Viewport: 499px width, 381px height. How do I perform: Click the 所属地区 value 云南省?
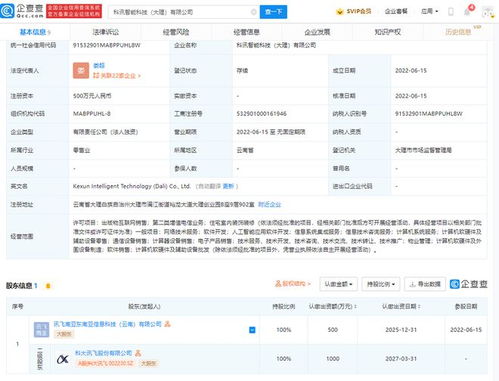[x=245, y=150]
